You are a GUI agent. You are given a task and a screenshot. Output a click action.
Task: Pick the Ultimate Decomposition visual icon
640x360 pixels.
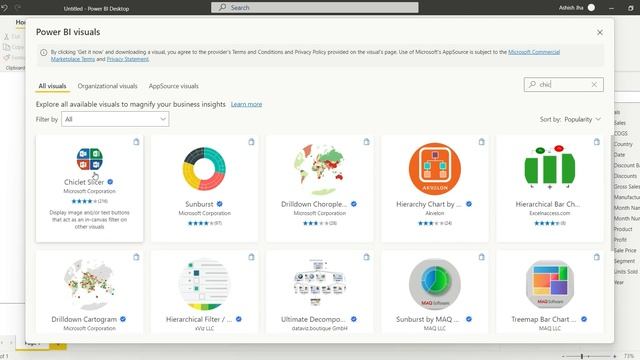[x=320, y=282]
